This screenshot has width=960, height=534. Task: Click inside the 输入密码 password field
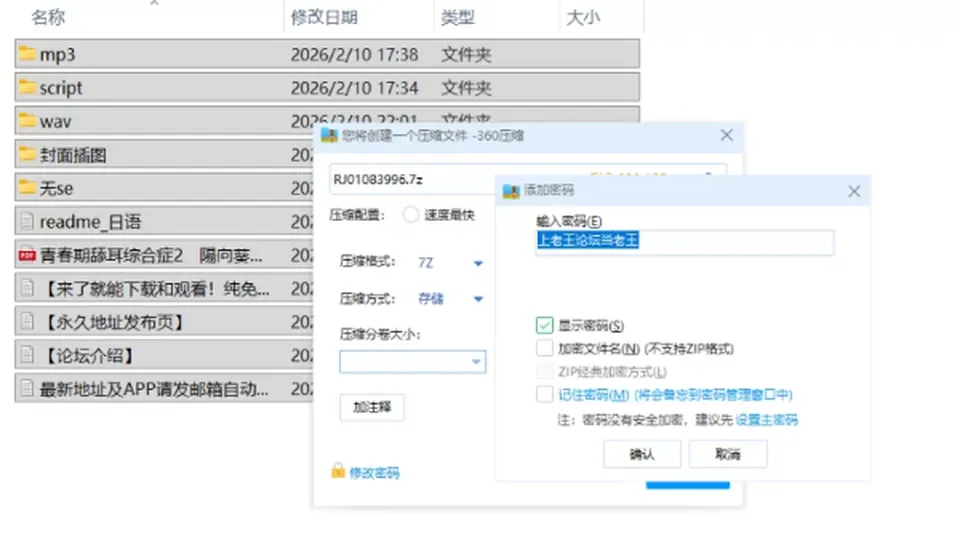coord(684,241)
